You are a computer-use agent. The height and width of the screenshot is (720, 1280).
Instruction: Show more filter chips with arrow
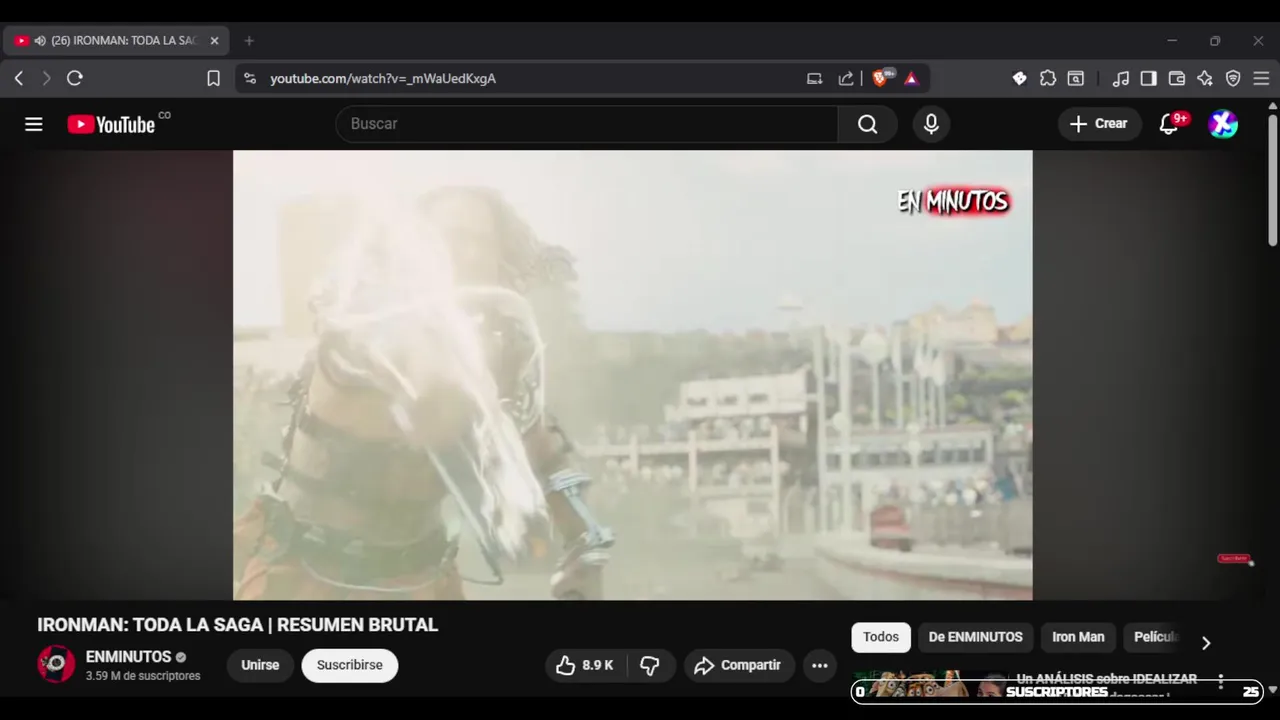coord(1206,643)
